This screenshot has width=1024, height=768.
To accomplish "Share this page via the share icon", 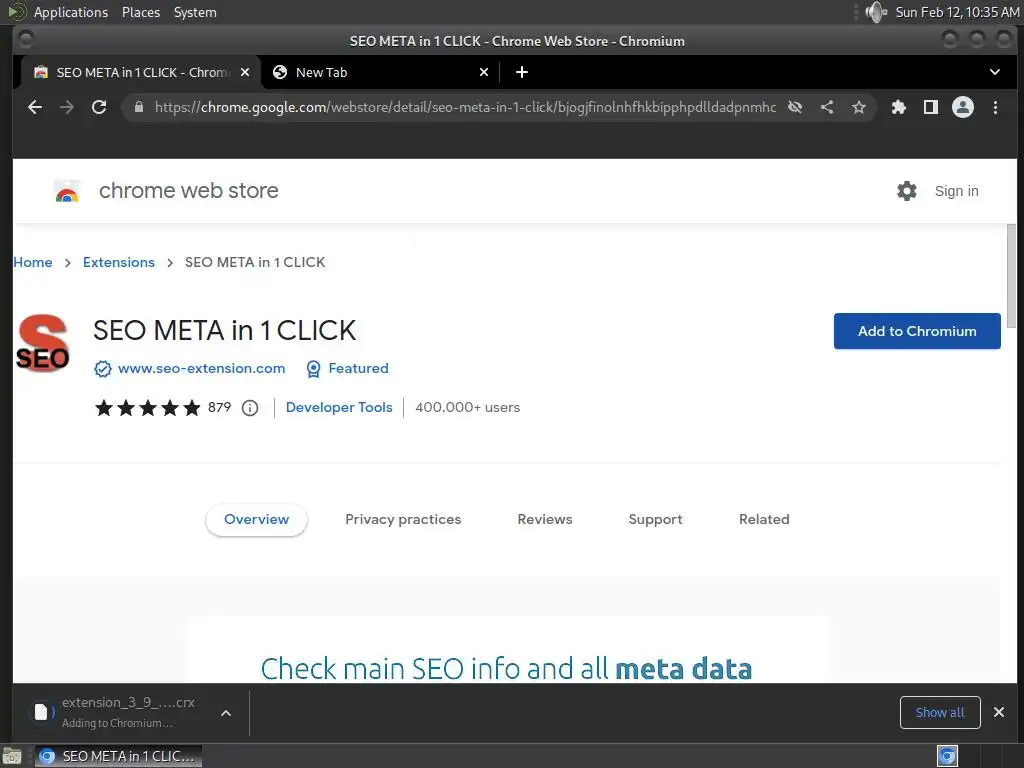I will pyautogui.click(x=827, y=107).
